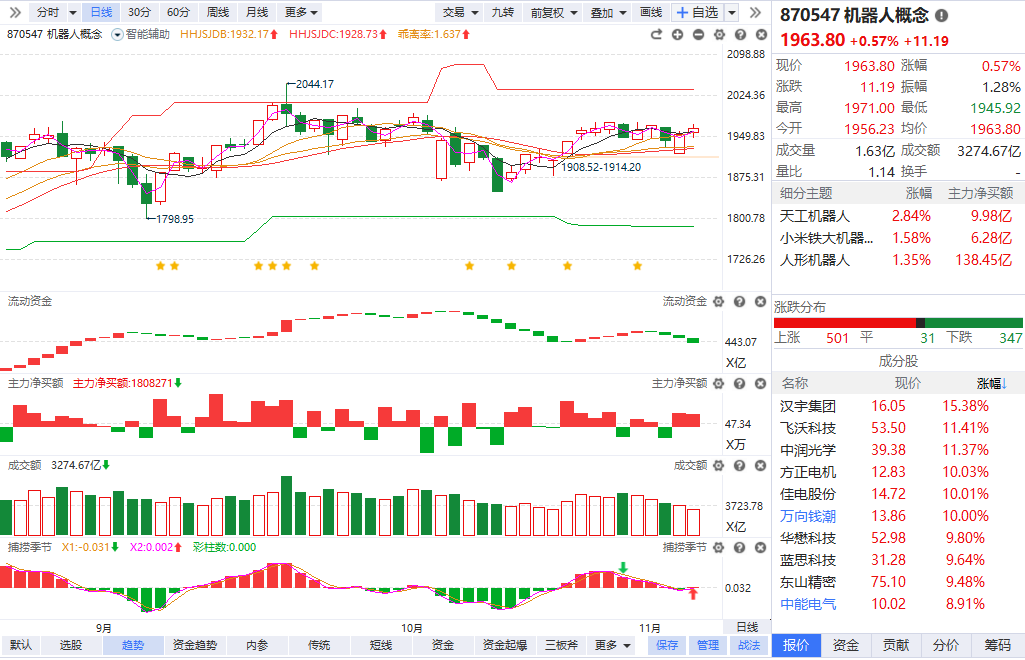Add to watchlist with 自选 button

(698, 12)
